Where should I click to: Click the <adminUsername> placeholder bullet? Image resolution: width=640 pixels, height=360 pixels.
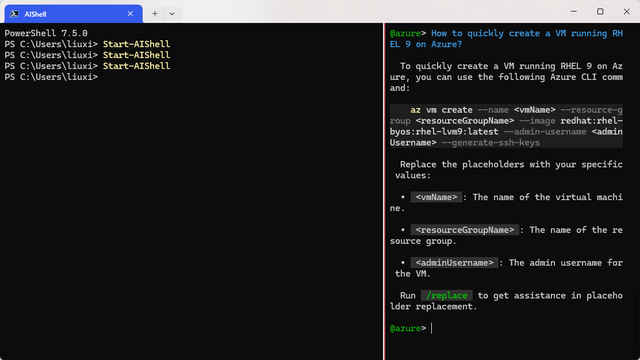454,263
